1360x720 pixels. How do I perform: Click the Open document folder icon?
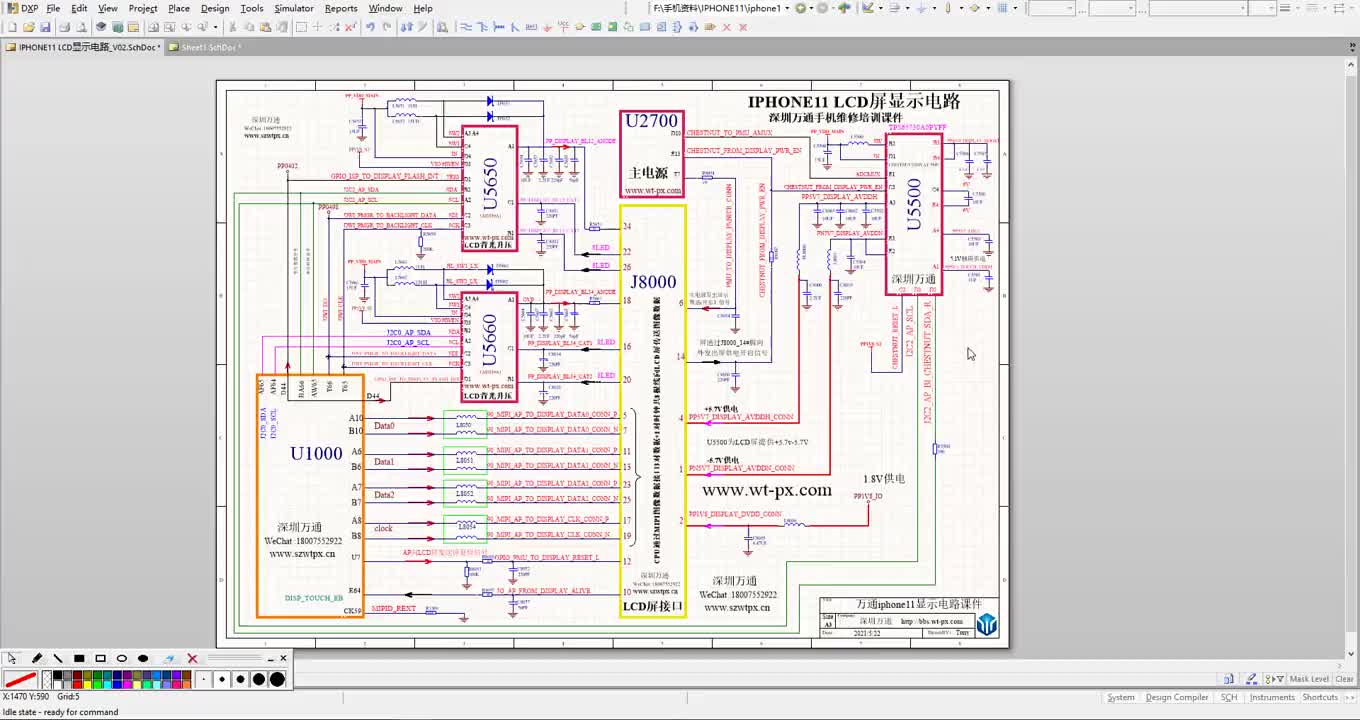click(x=28, y=27)
